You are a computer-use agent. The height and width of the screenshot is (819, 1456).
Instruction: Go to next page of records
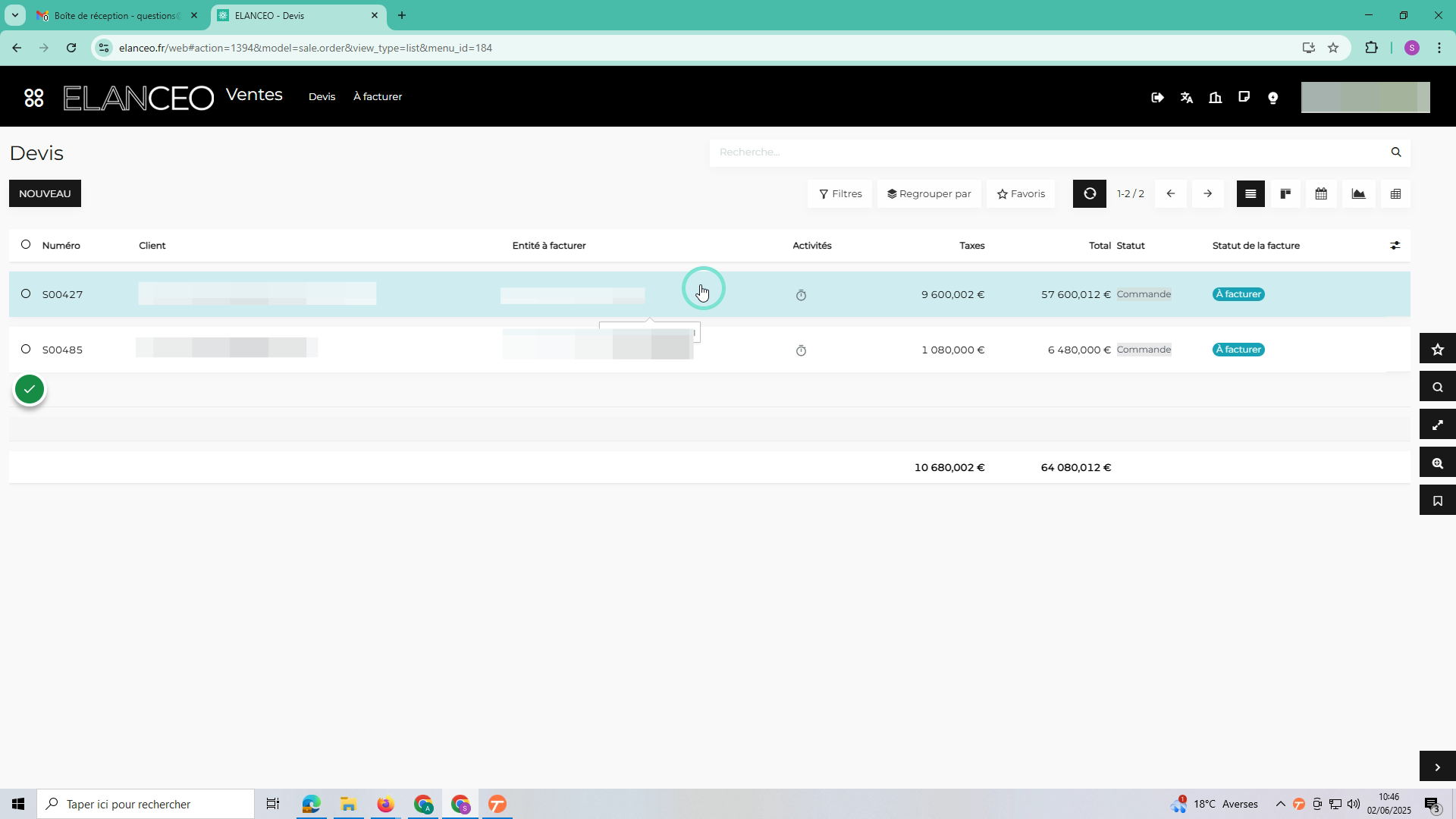tap(1207, 194)
